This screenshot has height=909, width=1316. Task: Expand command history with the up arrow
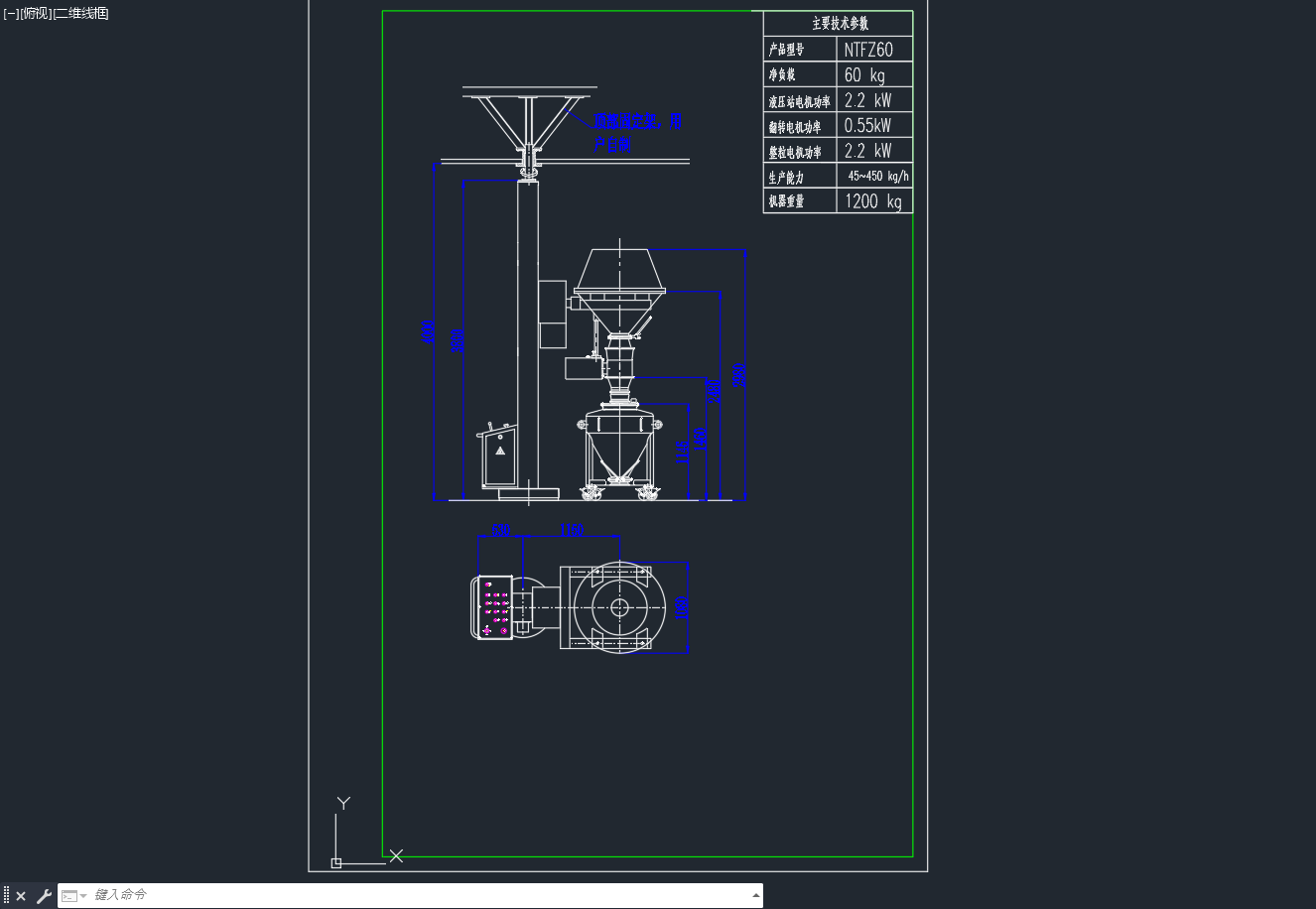coord(755,895)
